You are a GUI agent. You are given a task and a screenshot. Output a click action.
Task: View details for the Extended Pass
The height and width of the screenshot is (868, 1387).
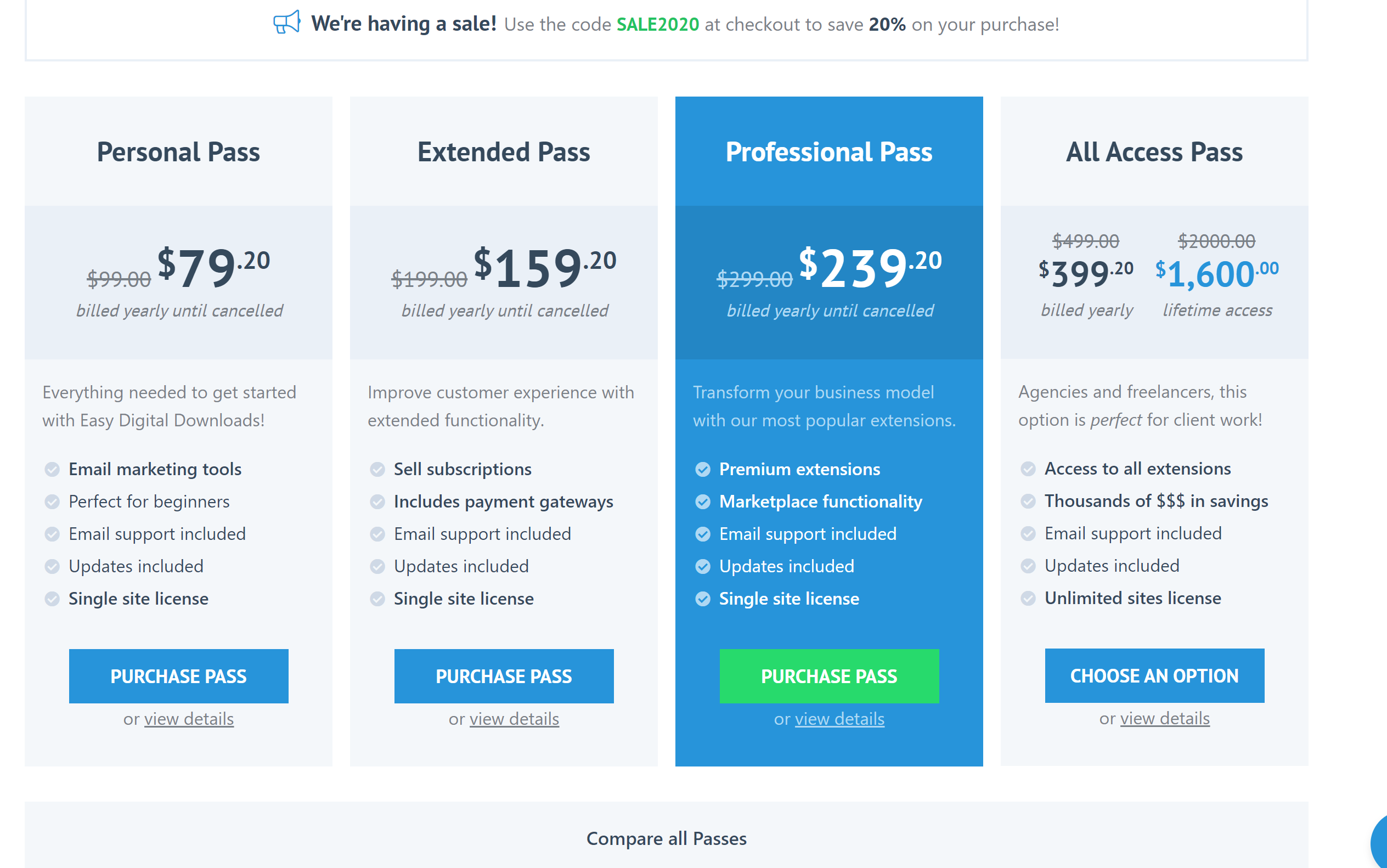click(513, 719)
